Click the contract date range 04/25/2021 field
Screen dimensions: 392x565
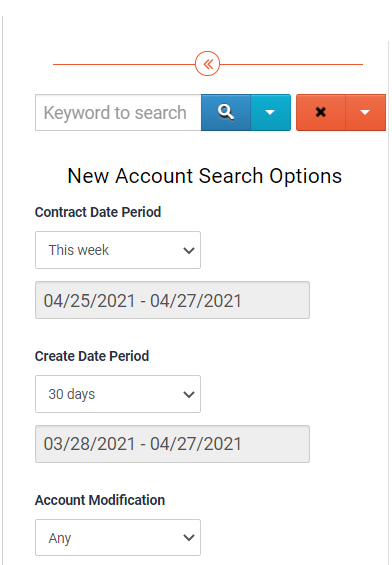(172, 300)
